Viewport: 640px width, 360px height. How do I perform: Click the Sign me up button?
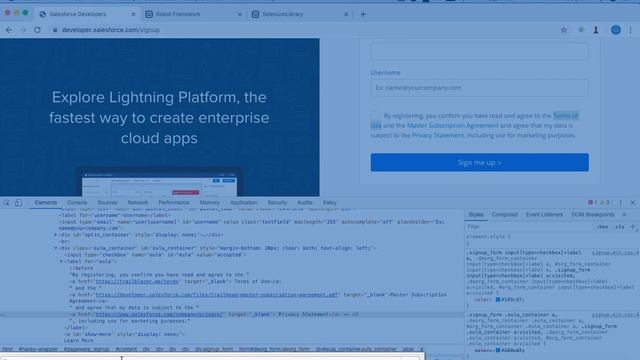[480, 162]
